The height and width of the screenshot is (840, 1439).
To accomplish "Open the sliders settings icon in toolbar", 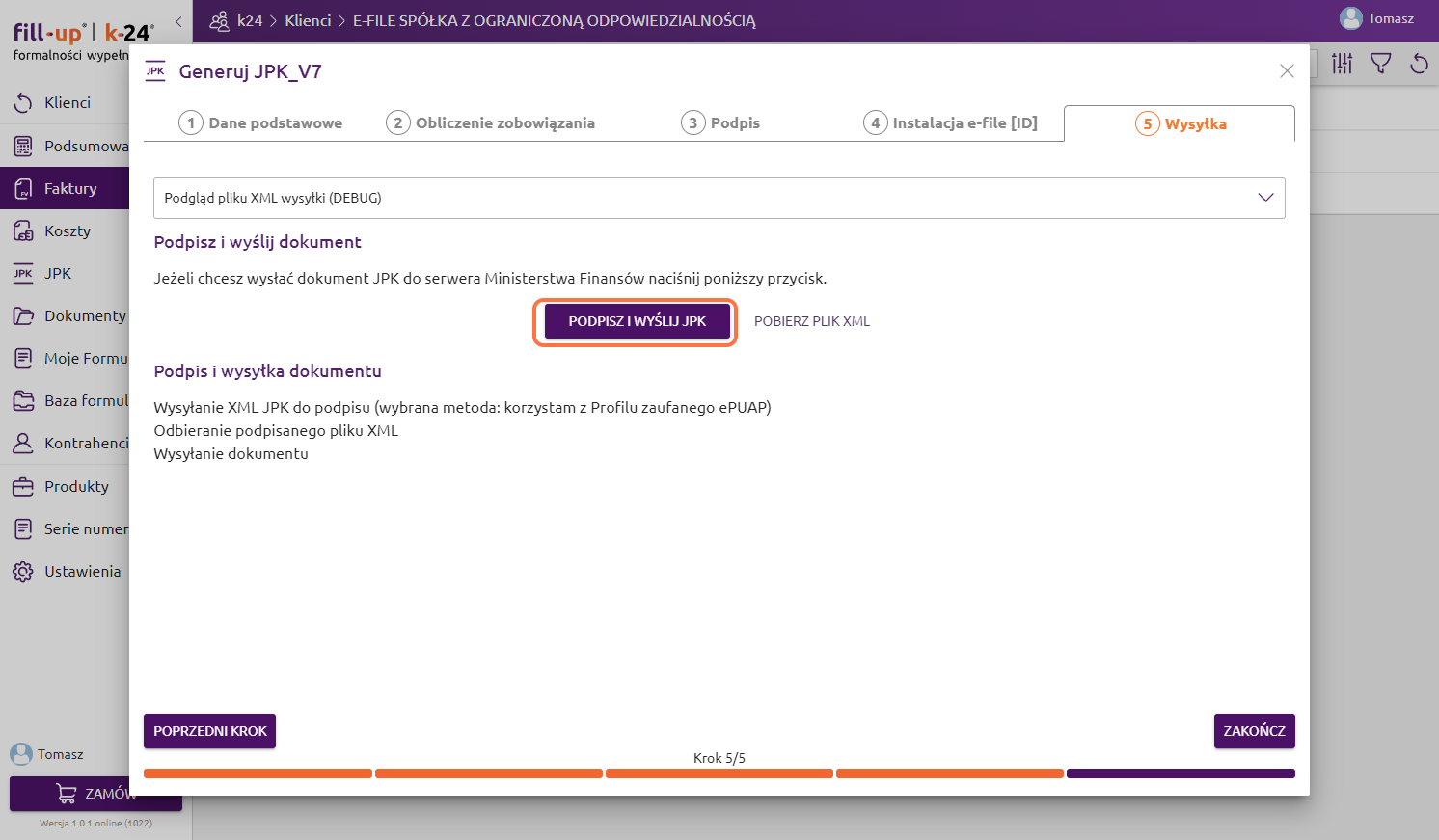I will pos(1342,64).
